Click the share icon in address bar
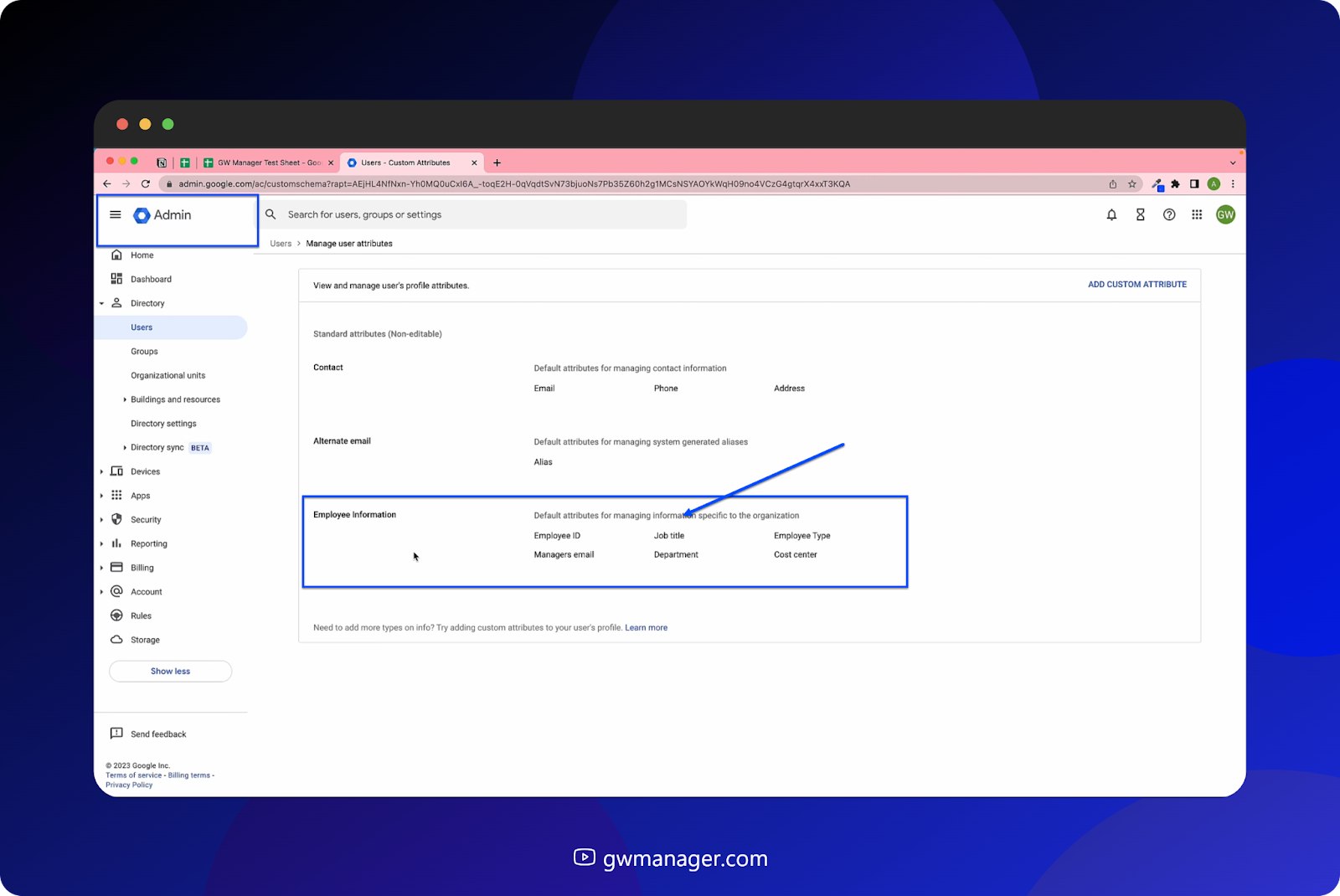Image resolution: width=1340 pixels, height=896 pixels. pos(1113,184)
